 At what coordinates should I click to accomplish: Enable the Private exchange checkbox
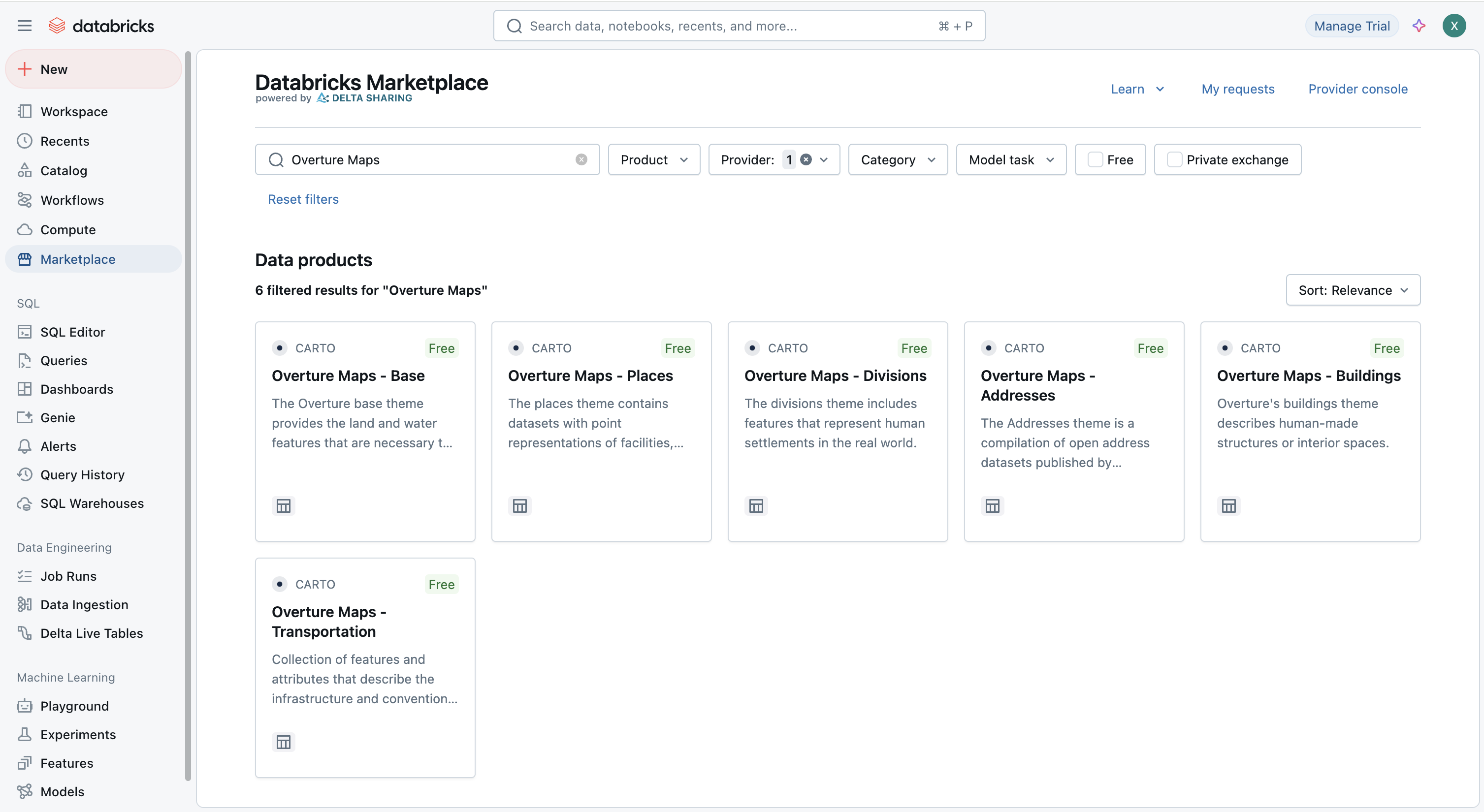click(x=1175, y=159)
